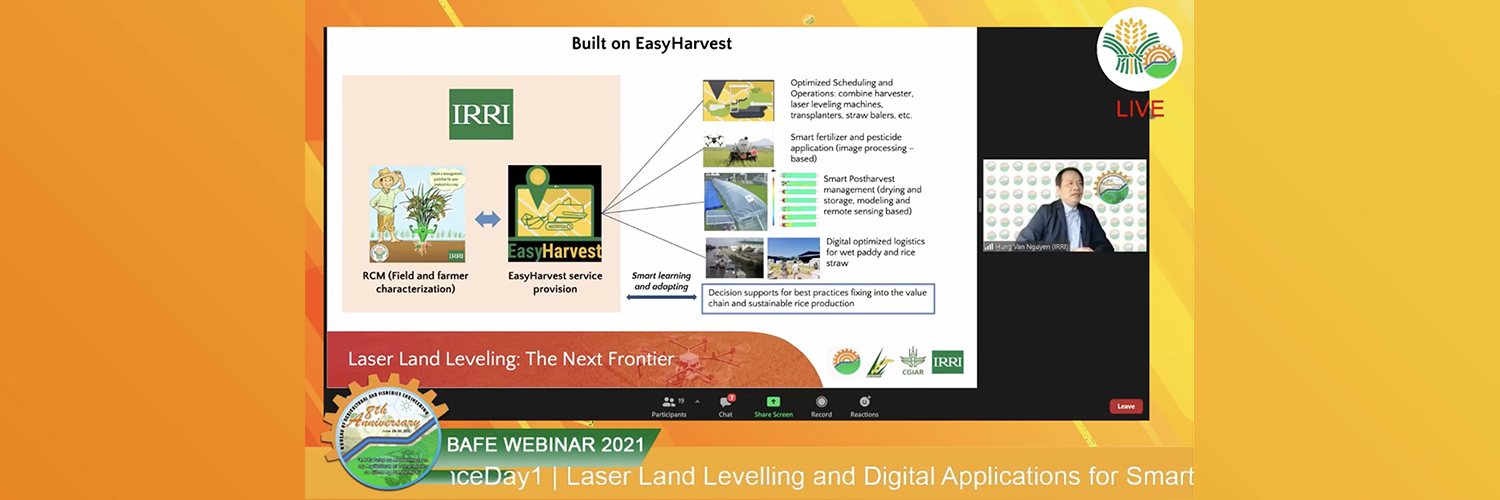
Task: Start recording with the Record button
Action: 821,406
